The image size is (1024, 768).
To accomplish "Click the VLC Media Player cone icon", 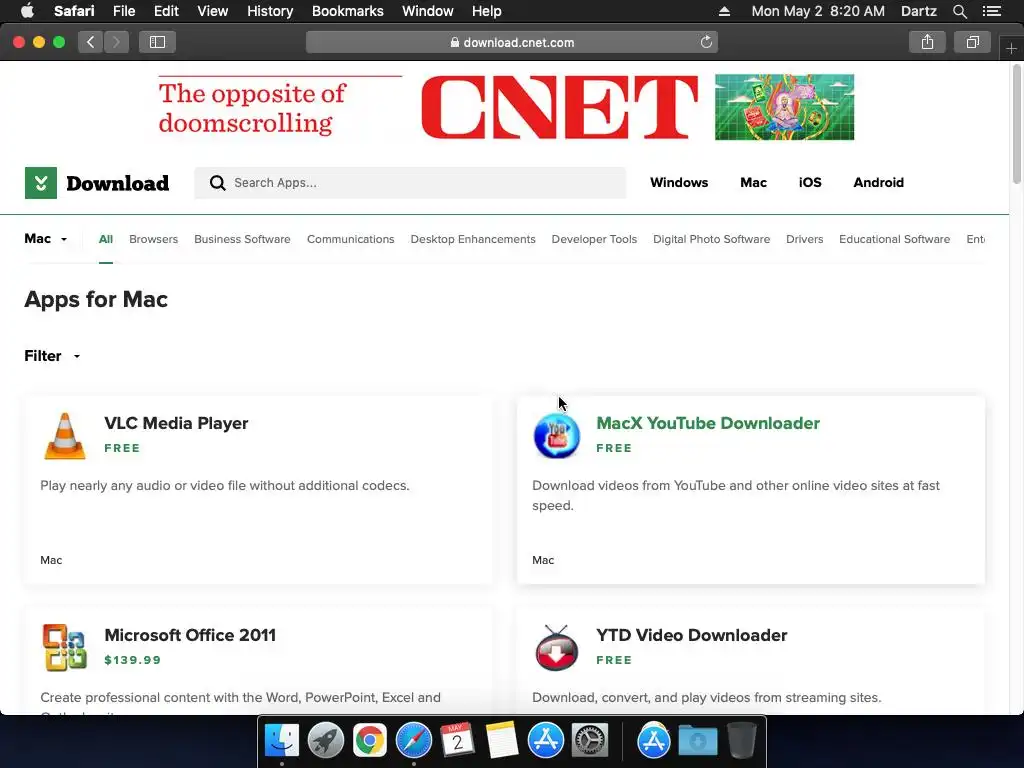I will (65, 436).
